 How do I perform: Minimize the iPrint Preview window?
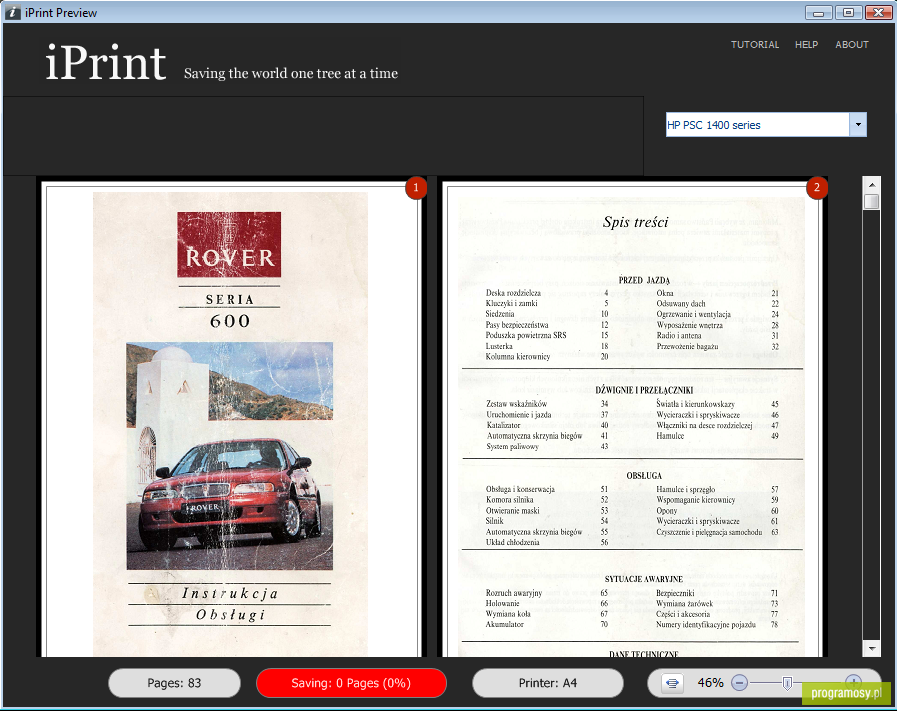click(819, 12)
